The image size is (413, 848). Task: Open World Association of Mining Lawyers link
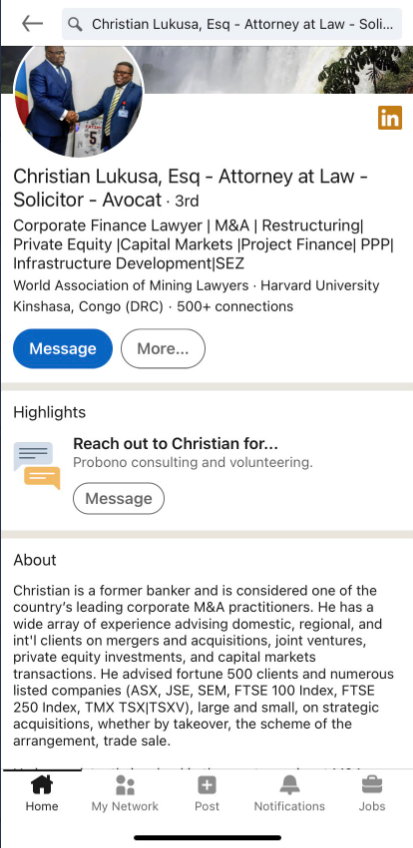[131, 286]
